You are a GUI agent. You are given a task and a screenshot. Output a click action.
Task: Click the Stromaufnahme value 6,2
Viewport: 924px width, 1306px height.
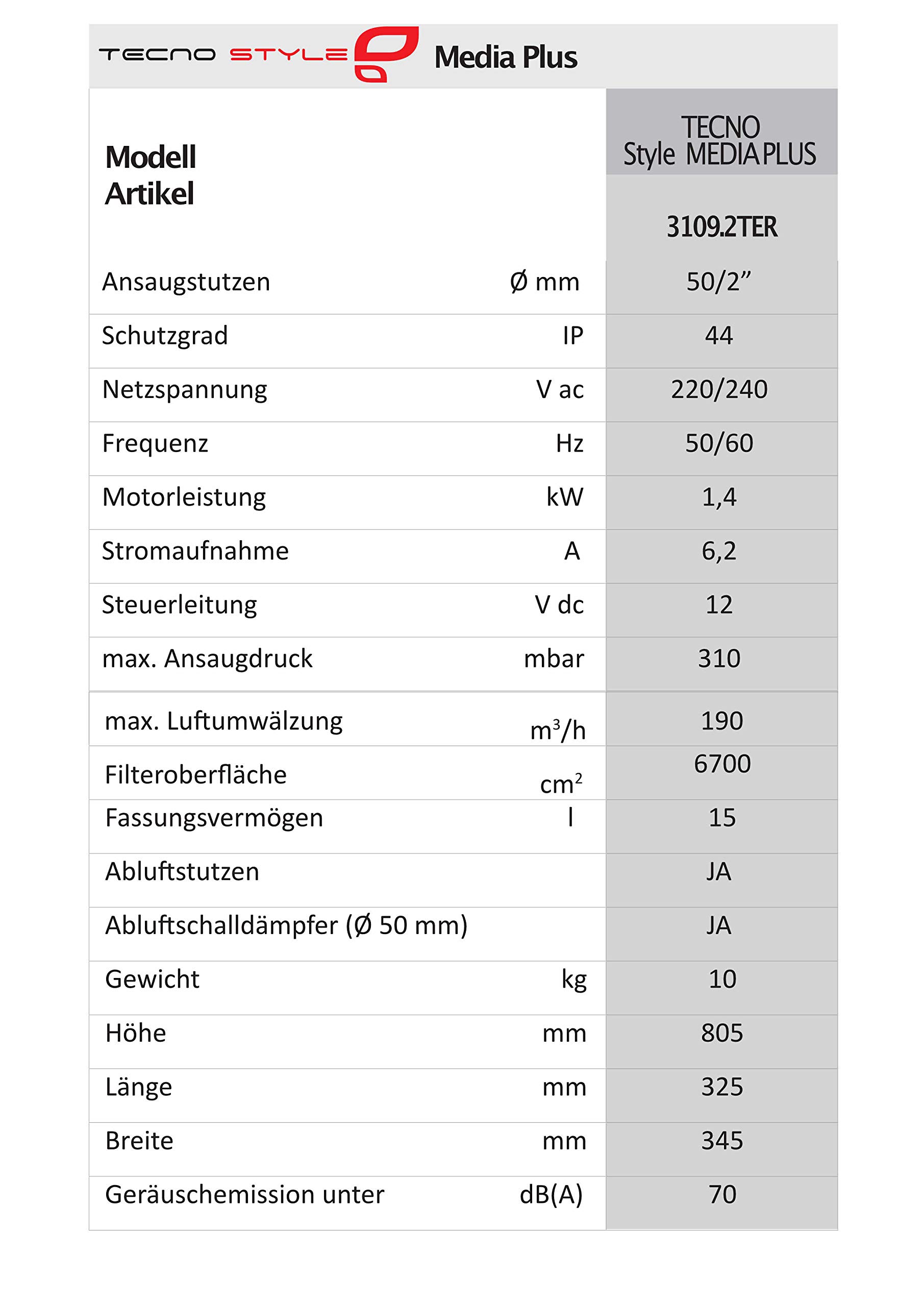[719, 550]
